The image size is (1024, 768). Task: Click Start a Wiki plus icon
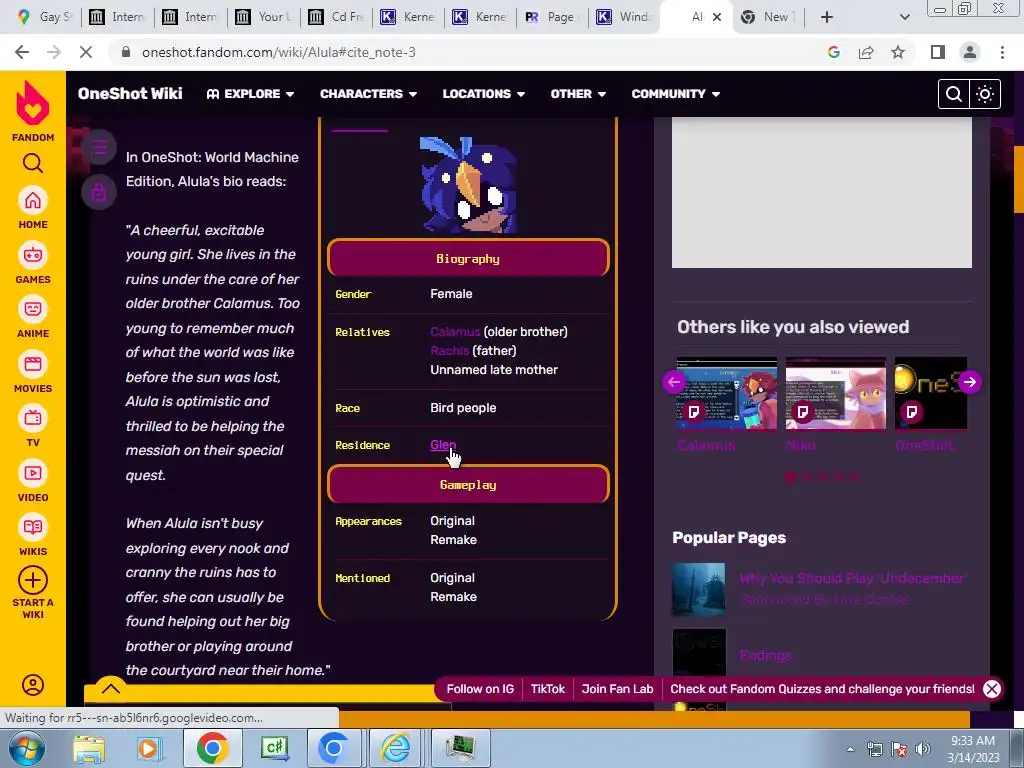coord(33,580)
